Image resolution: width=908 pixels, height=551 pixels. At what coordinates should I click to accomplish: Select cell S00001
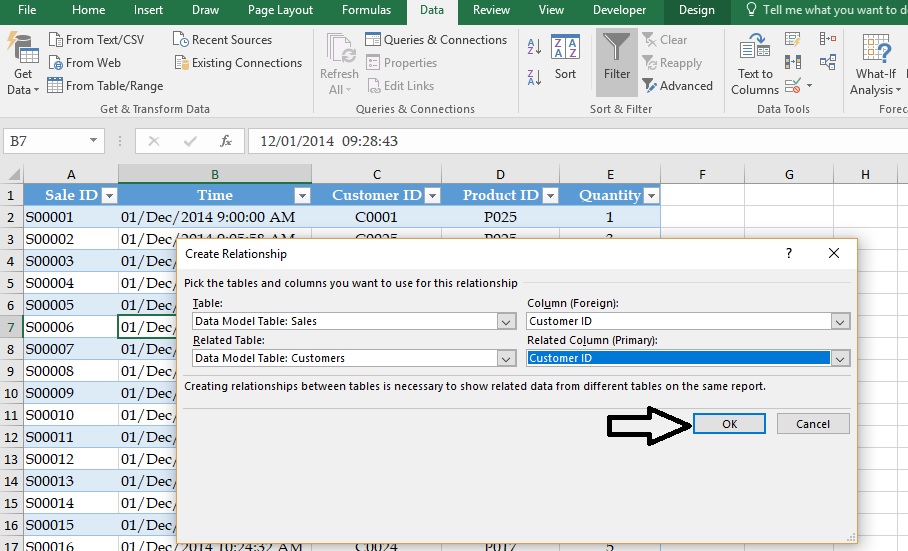point(71,217)
